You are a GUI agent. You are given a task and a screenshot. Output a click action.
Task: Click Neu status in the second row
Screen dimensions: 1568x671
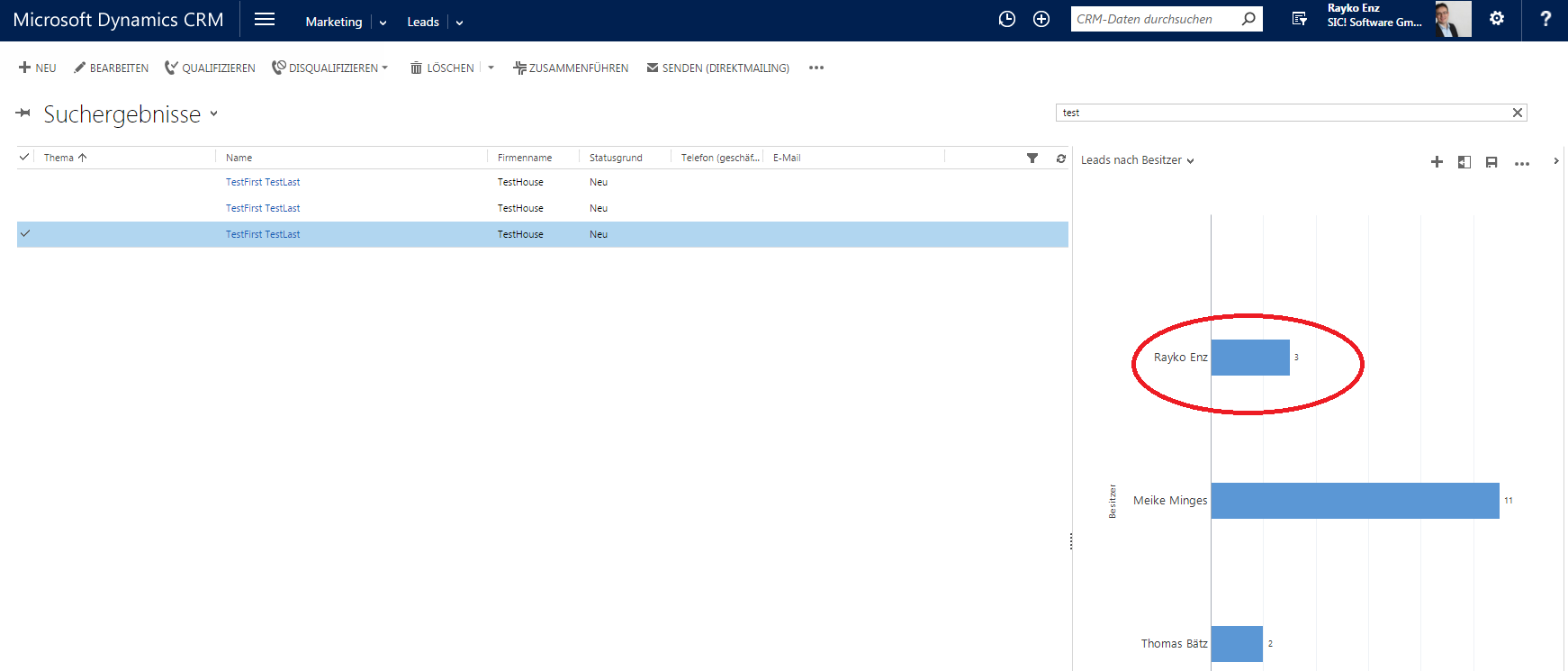(x=599, y=208)
